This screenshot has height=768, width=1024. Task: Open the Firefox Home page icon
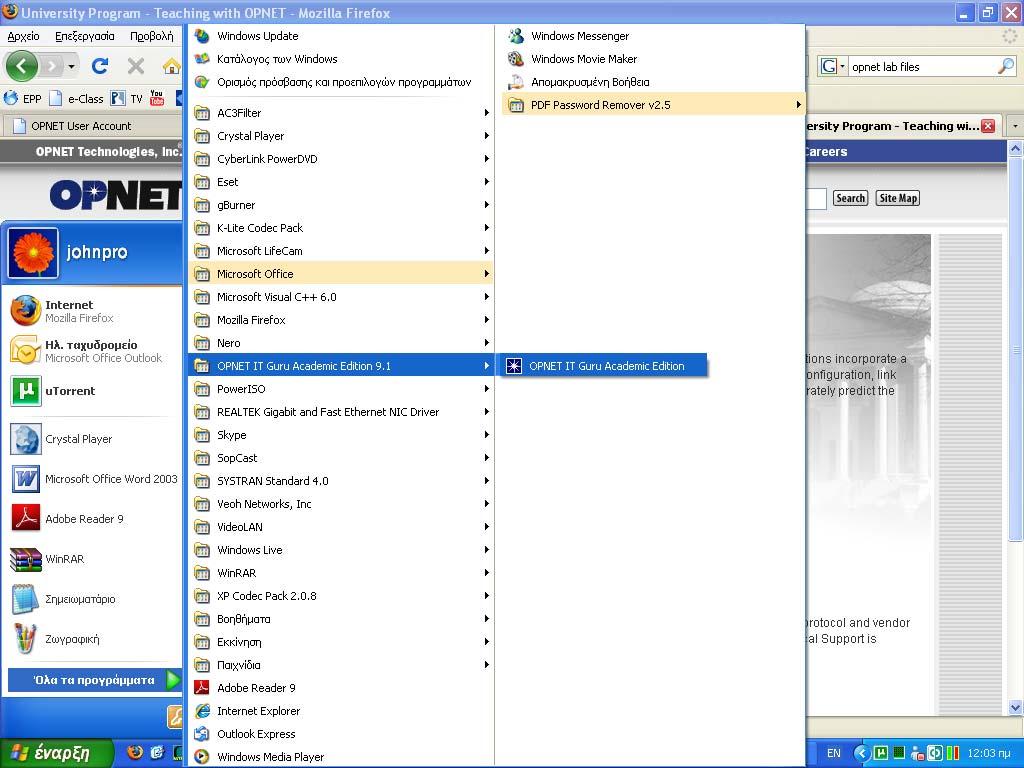[171, 66]
